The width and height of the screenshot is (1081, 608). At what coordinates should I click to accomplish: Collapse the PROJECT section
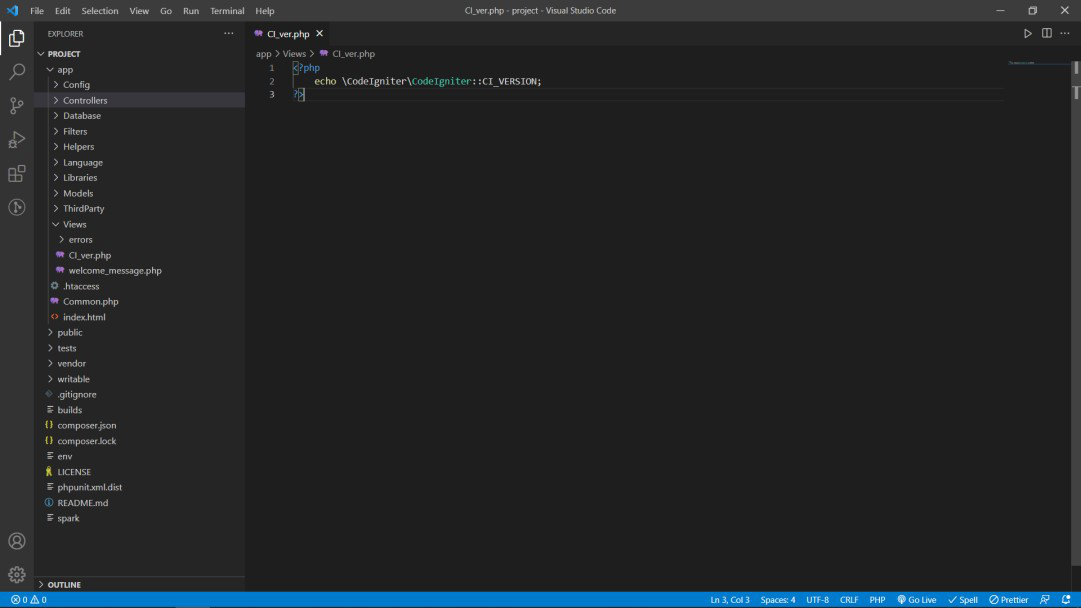tap(139, 54)
